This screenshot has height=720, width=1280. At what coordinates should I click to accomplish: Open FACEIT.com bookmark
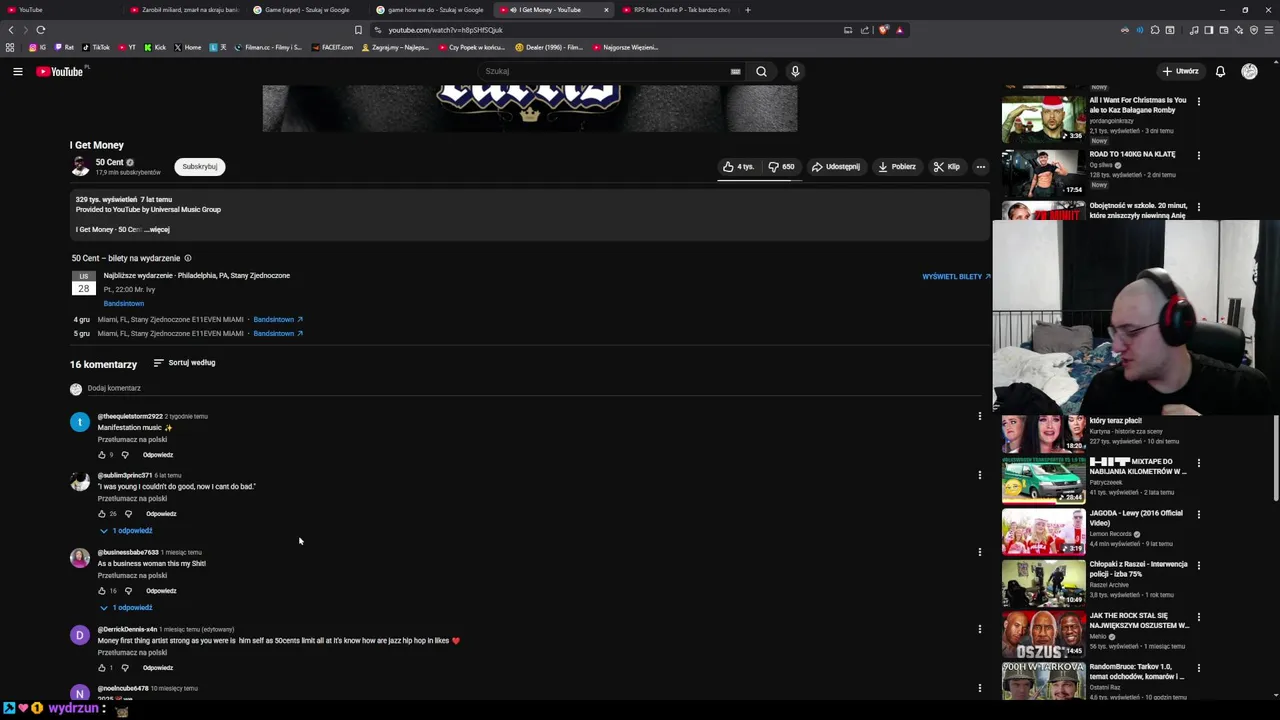[x=332, y=47]
